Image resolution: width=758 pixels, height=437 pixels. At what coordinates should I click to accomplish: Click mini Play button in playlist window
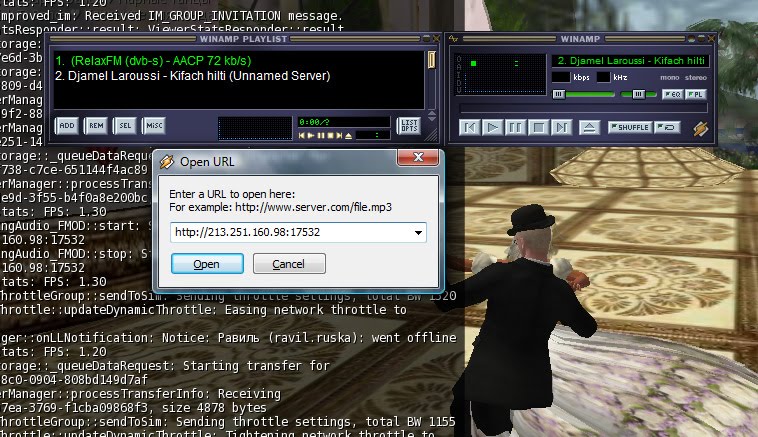(311, 136)
